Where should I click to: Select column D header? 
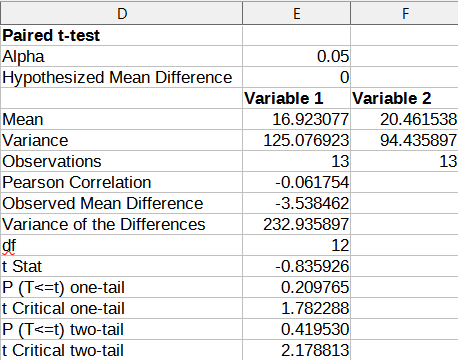point(122,13)
